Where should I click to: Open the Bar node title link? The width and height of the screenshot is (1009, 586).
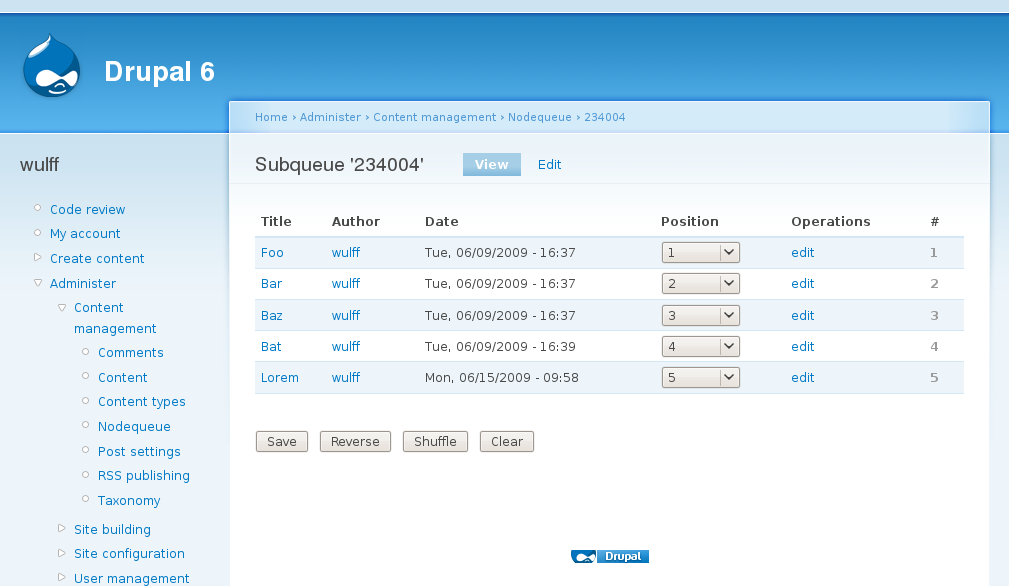(272, 284)
